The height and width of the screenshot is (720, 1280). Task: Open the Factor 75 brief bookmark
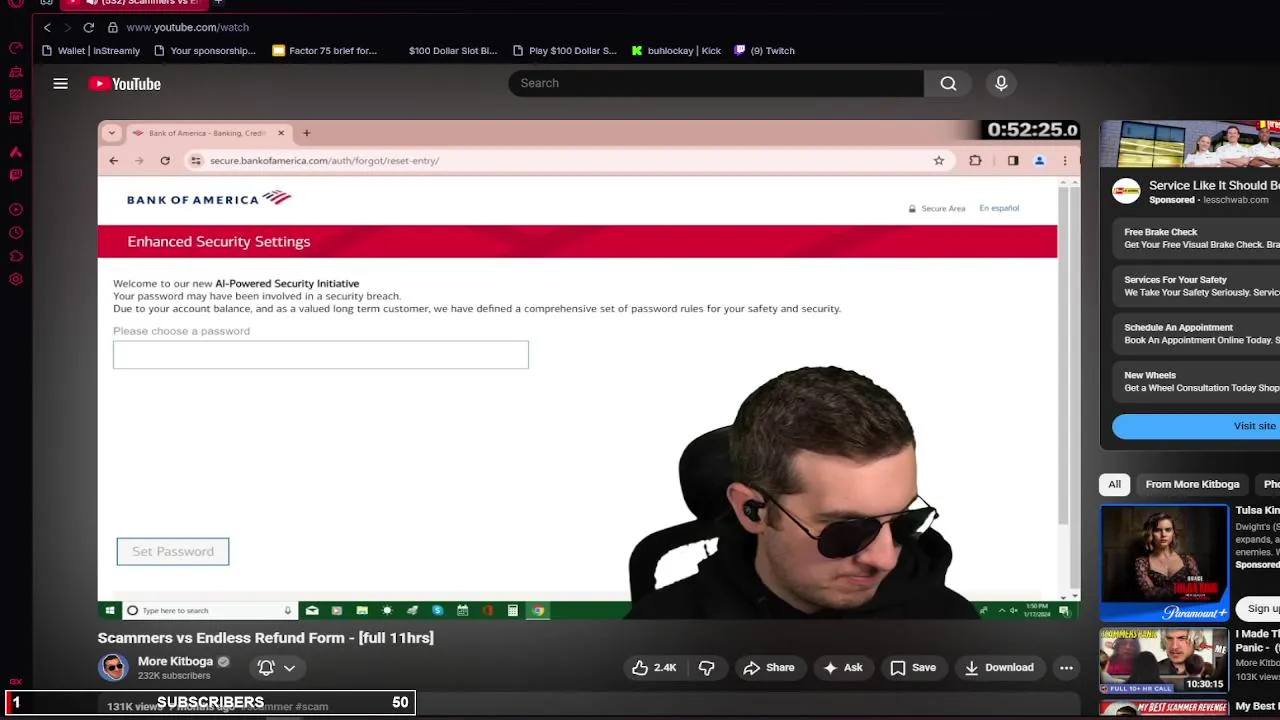324,50
